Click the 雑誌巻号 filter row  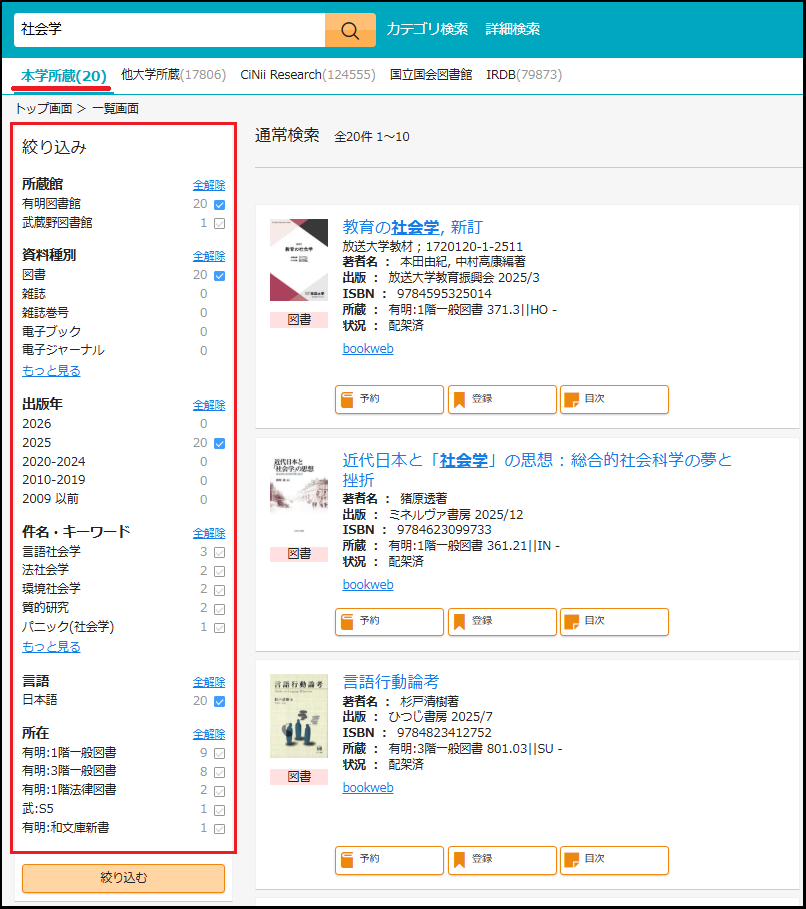coord(124,313)
